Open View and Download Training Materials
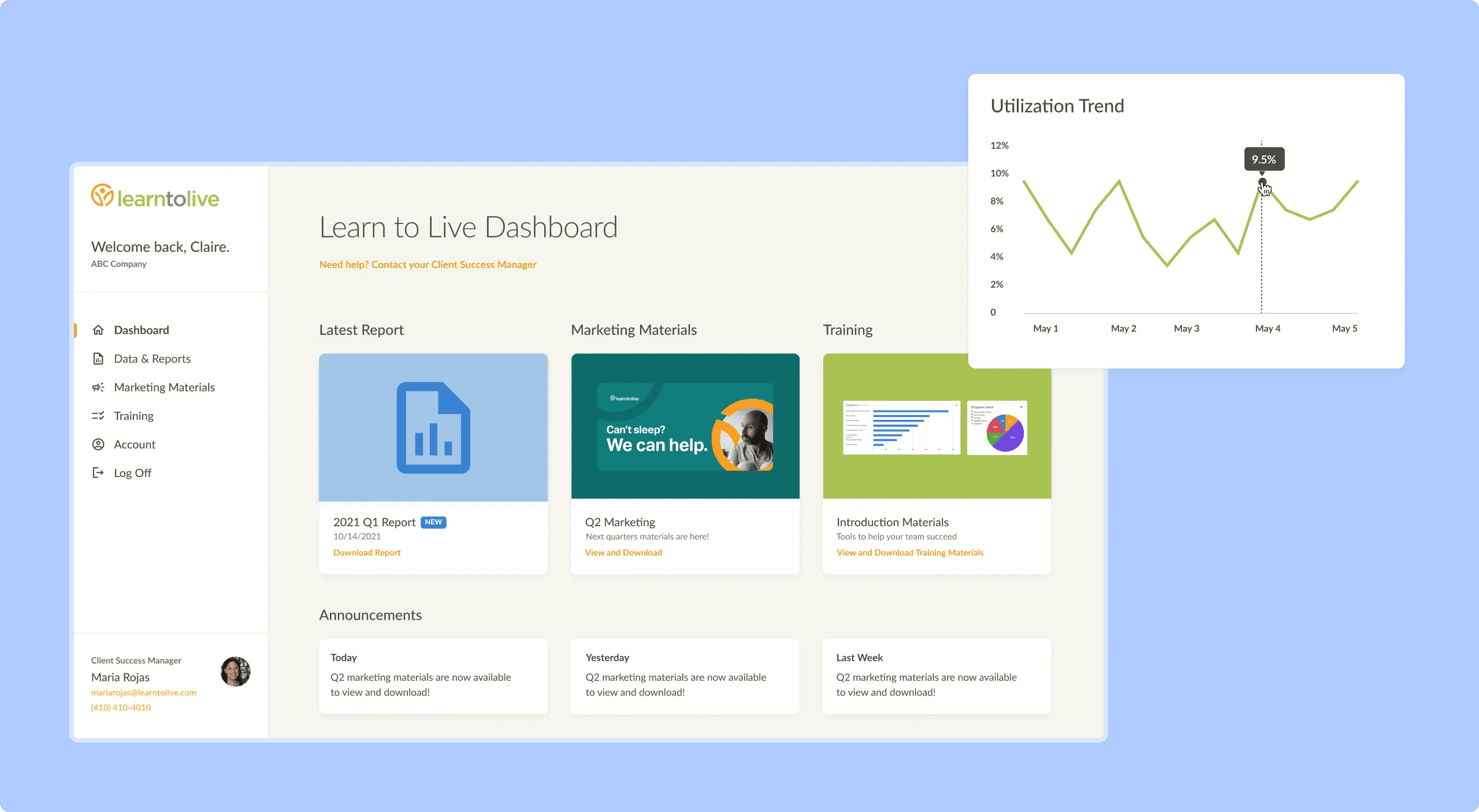Screen dimensions: 1479x812 pos(909,553)
